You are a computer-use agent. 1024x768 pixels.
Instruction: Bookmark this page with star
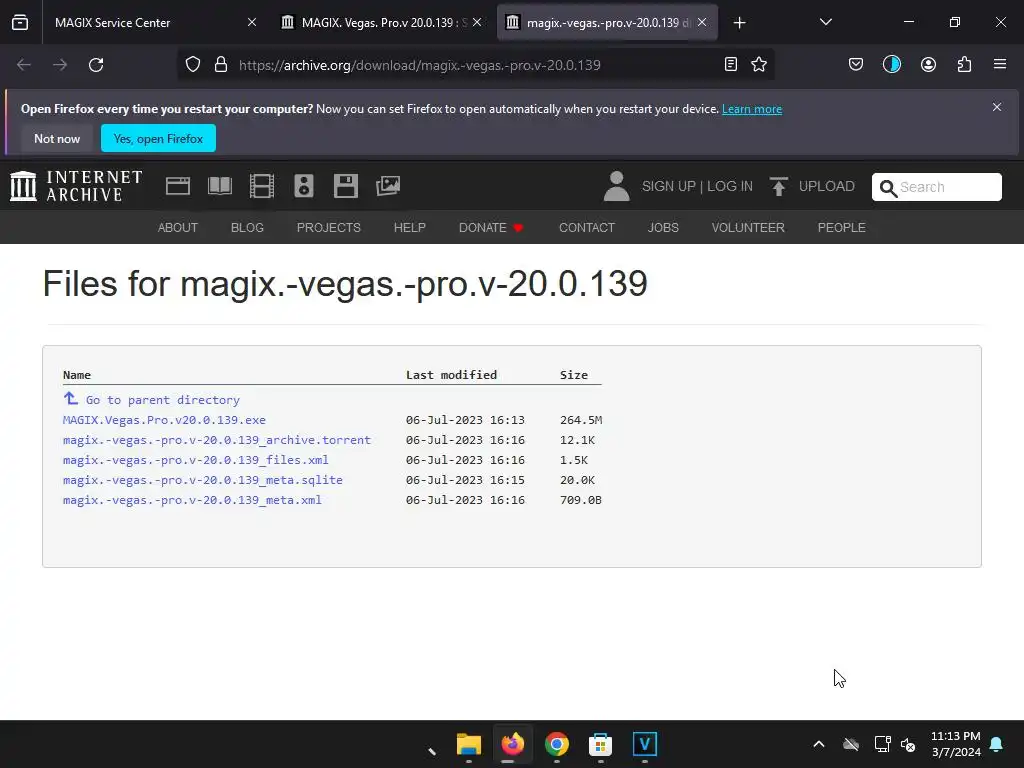(x=759, y=64)
